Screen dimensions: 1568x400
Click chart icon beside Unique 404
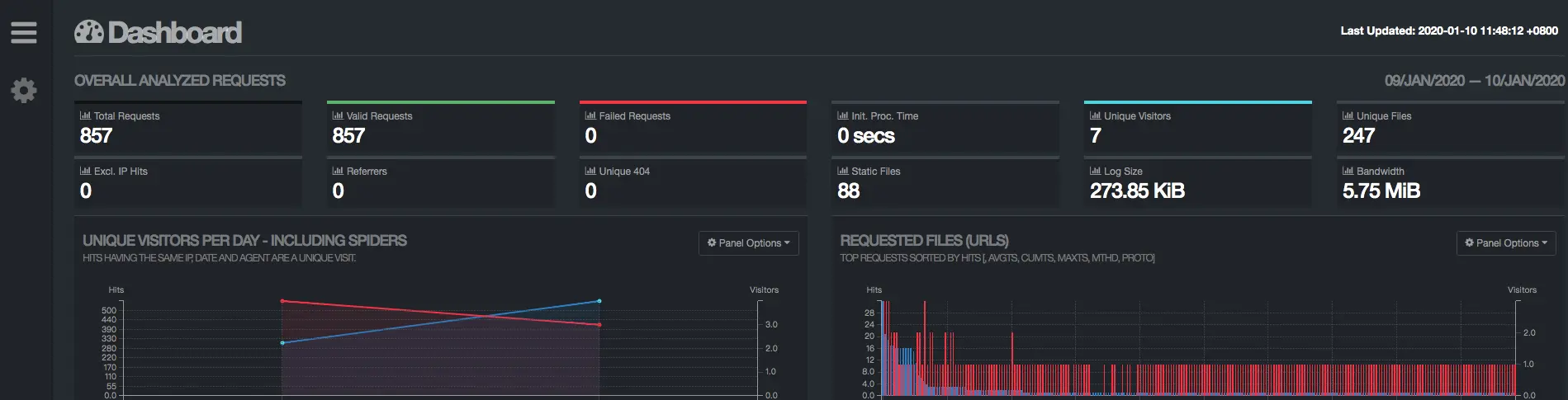(590, 171)
